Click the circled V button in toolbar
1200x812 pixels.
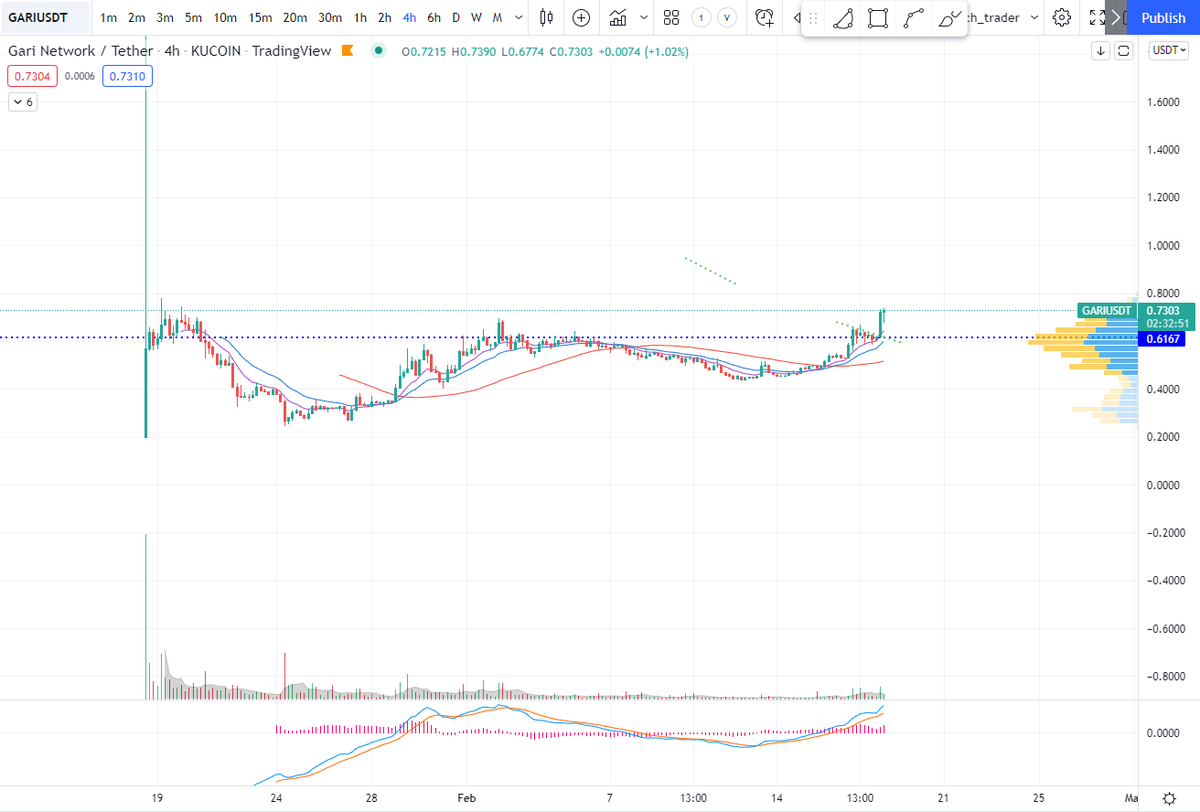[728, 17]
